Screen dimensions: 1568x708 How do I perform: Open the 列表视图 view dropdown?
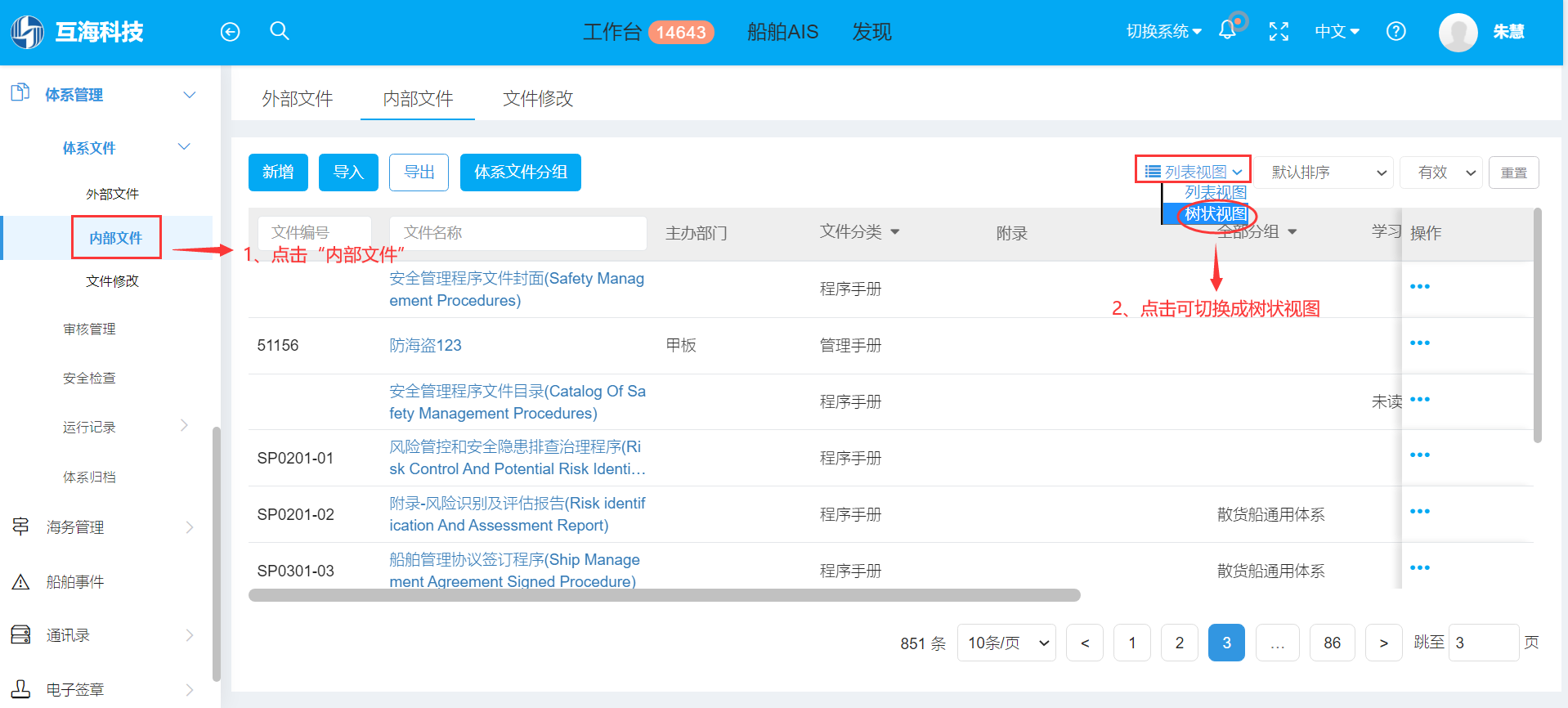click(x=1193, y=172)
